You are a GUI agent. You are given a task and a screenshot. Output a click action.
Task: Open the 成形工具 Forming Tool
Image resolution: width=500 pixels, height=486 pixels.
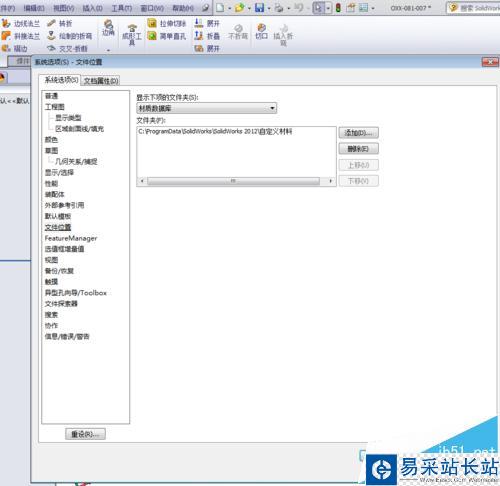click(x=132, y=34)
